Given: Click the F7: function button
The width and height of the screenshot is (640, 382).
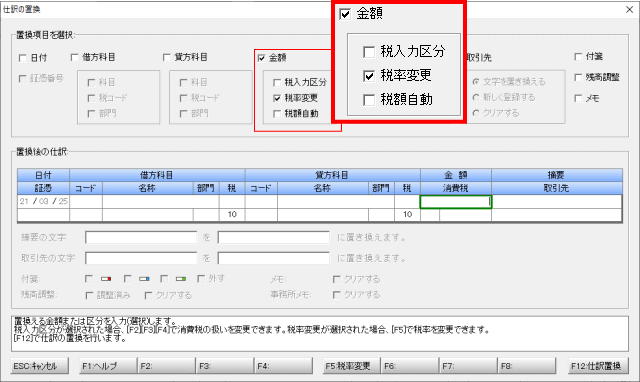Looking at the screenshot, I should [469, 366].
